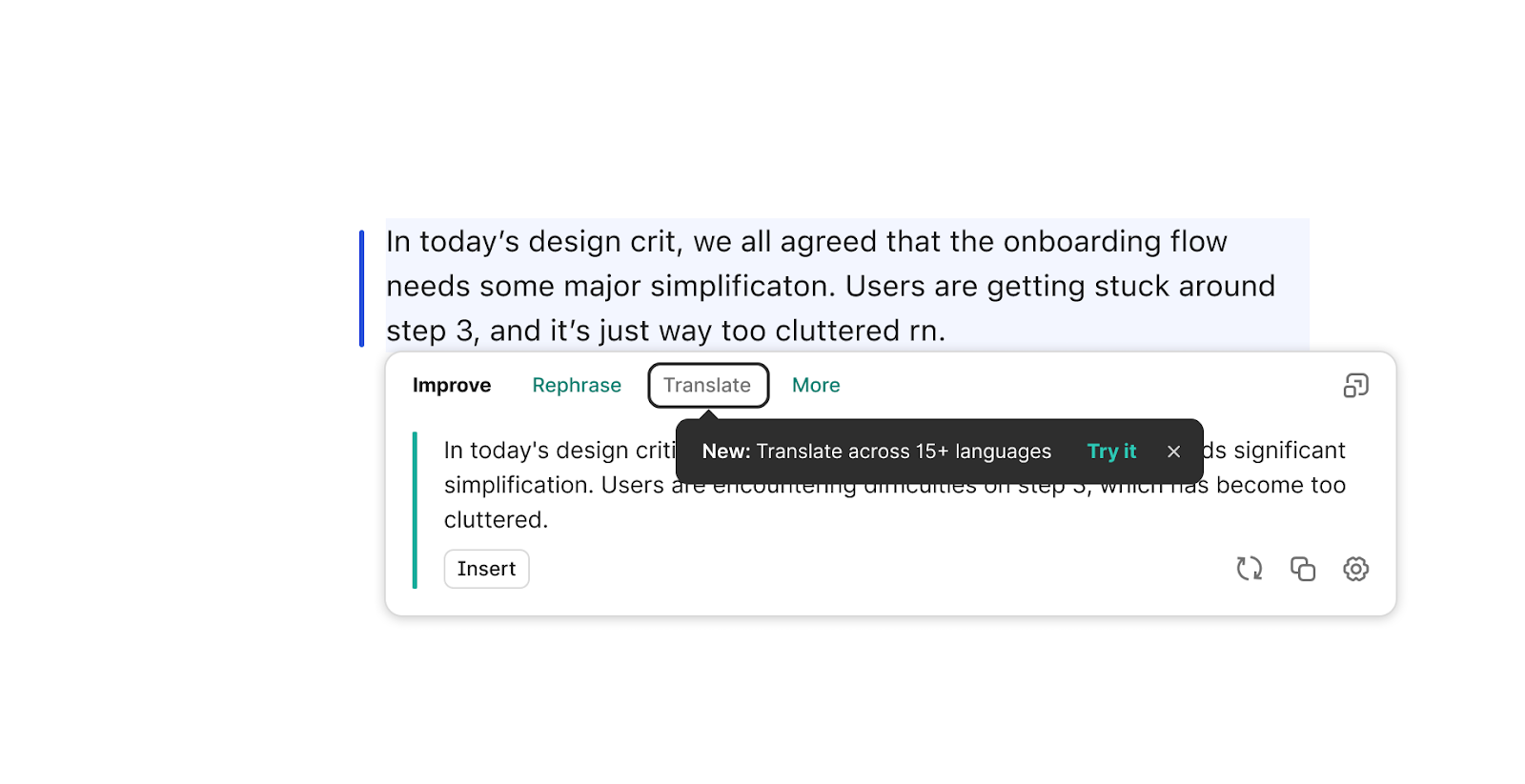Click the 'Try it' link
Viewport: 1525px width, 784px height.
[1111, 452]
